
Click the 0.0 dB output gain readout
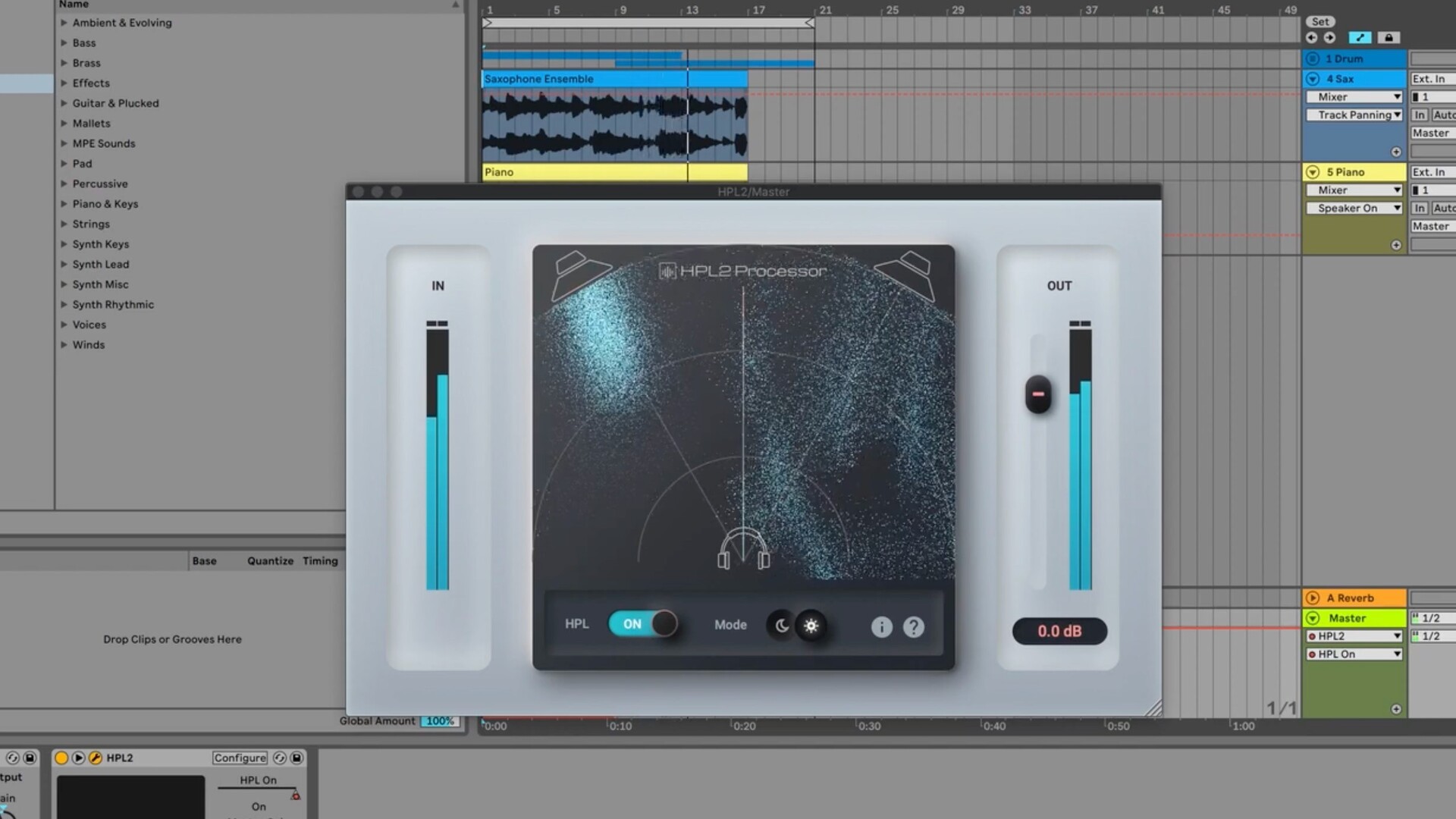tap(1059, 631)
